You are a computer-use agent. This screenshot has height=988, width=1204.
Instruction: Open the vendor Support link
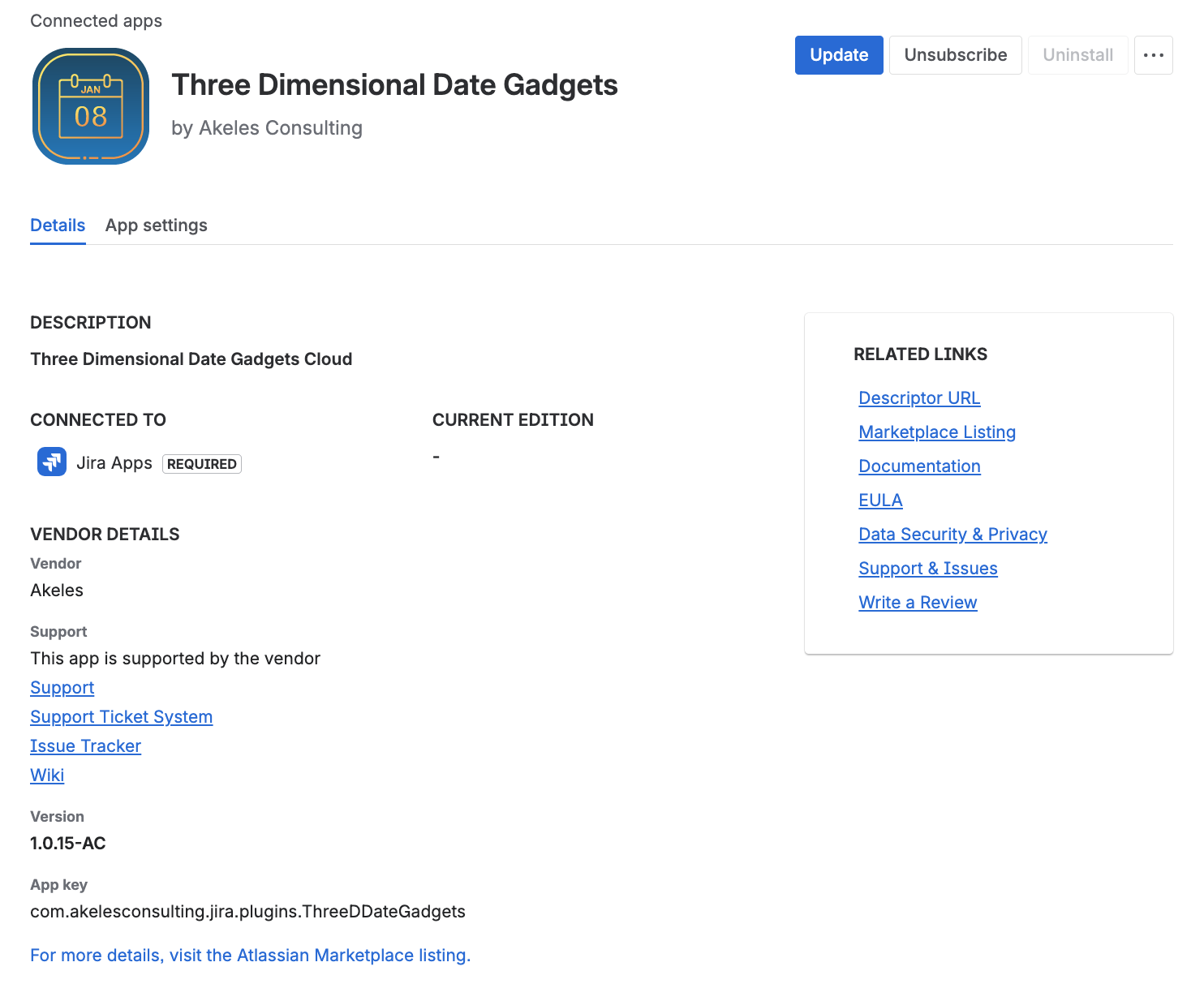coord(62,687)
